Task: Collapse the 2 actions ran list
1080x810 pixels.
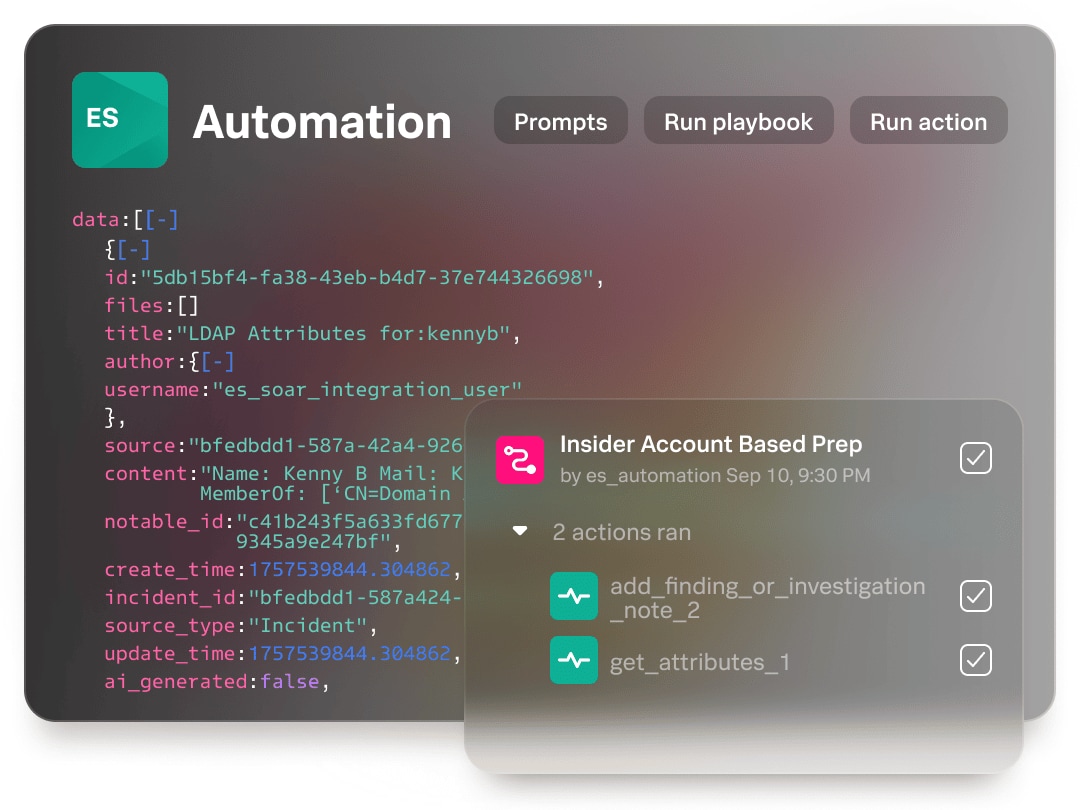Action: pyautogui.click(x=520, y=531)
